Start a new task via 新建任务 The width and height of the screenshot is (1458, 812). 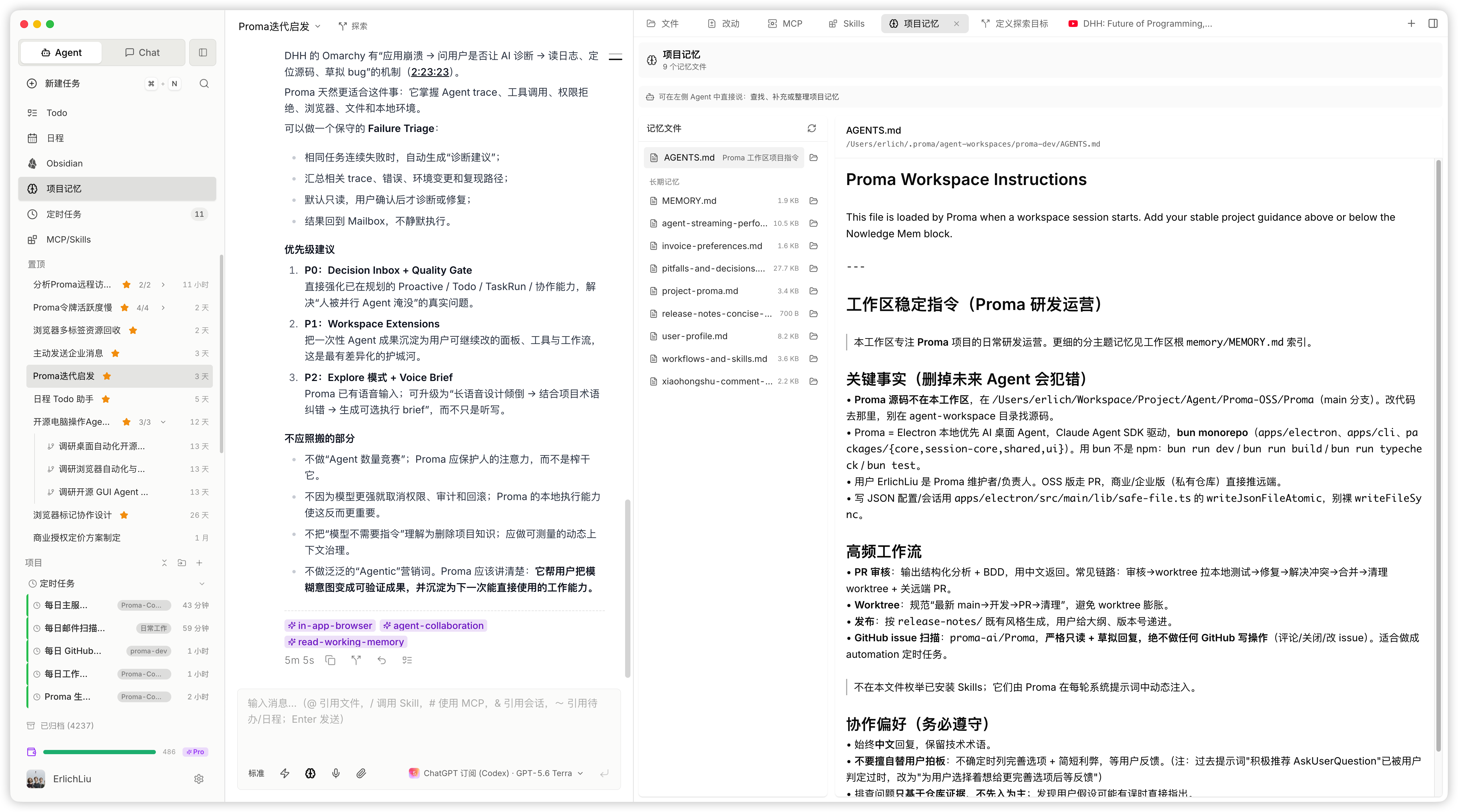click(x=62, y=83)
